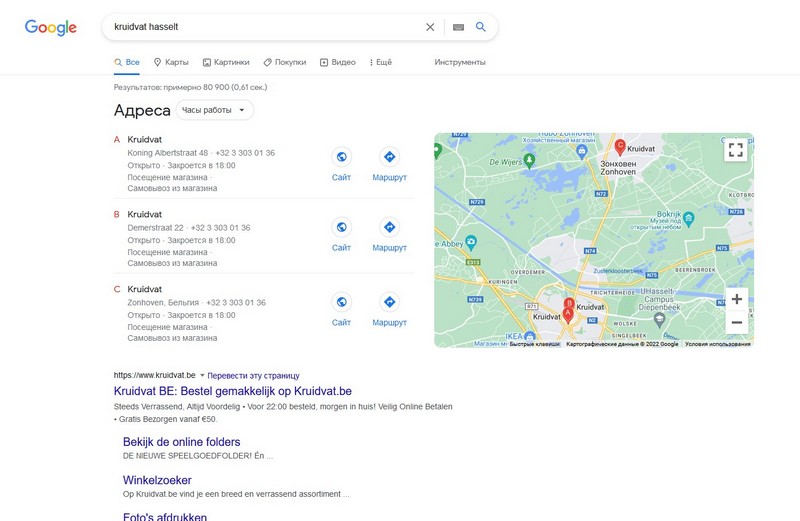The image size is (800, 521).
Task: Open route icon for Demerstraat 22 Kruidvat
Action: [x=389, y=227]
